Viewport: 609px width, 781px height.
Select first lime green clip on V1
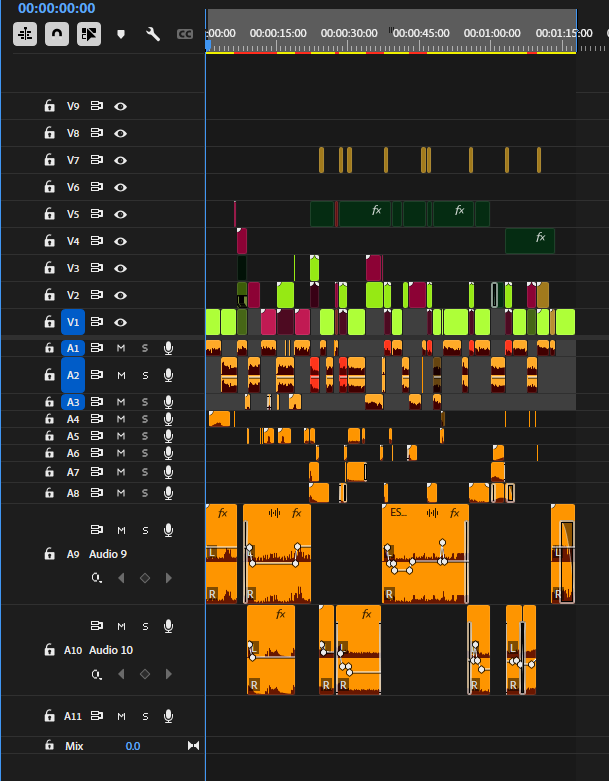pos(213,322)
